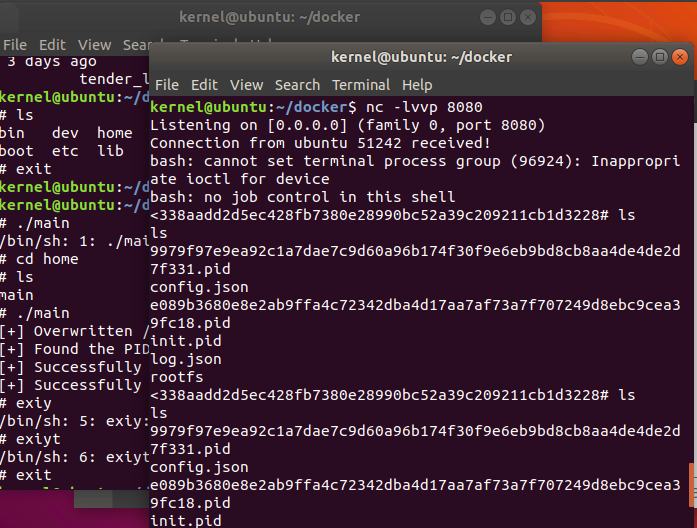Click first '9979f97e9ea92c1a7dae7c9d60...' hash line
The width and height of the screenshot is (697, 528).
415,251
